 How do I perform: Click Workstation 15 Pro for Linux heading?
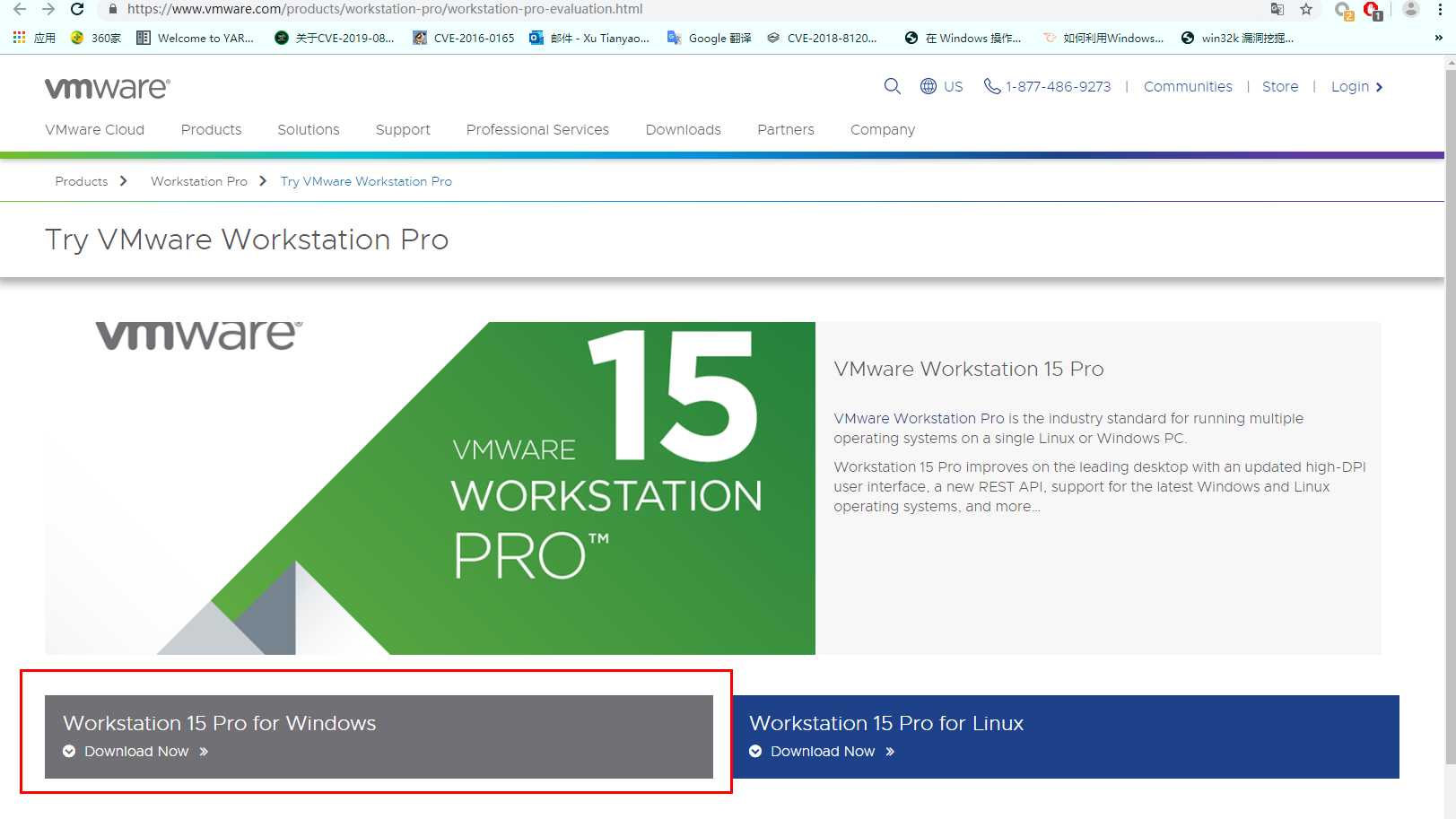point(886,723)
